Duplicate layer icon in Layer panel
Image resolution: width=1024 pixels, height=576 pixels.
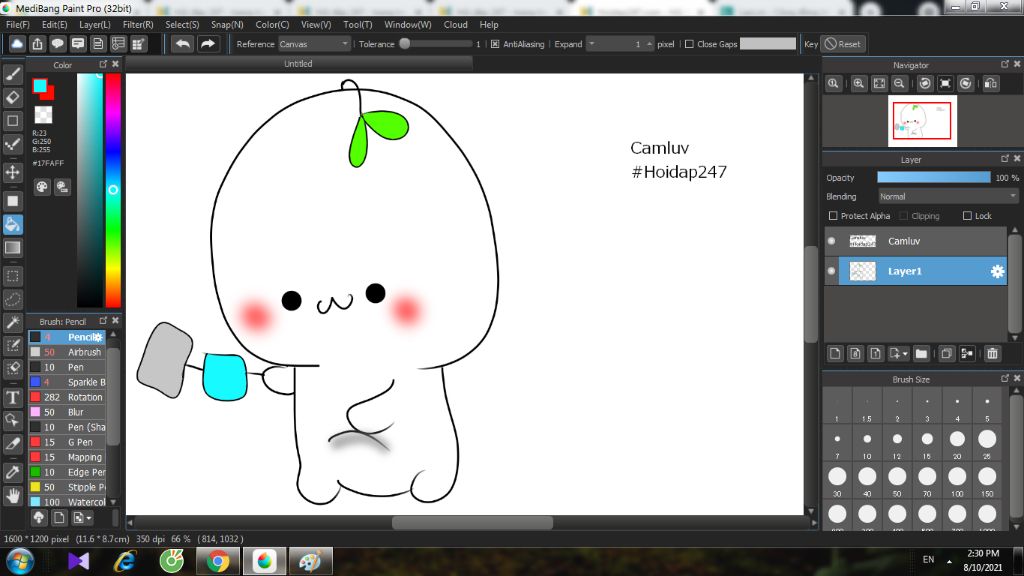point(946,353)
